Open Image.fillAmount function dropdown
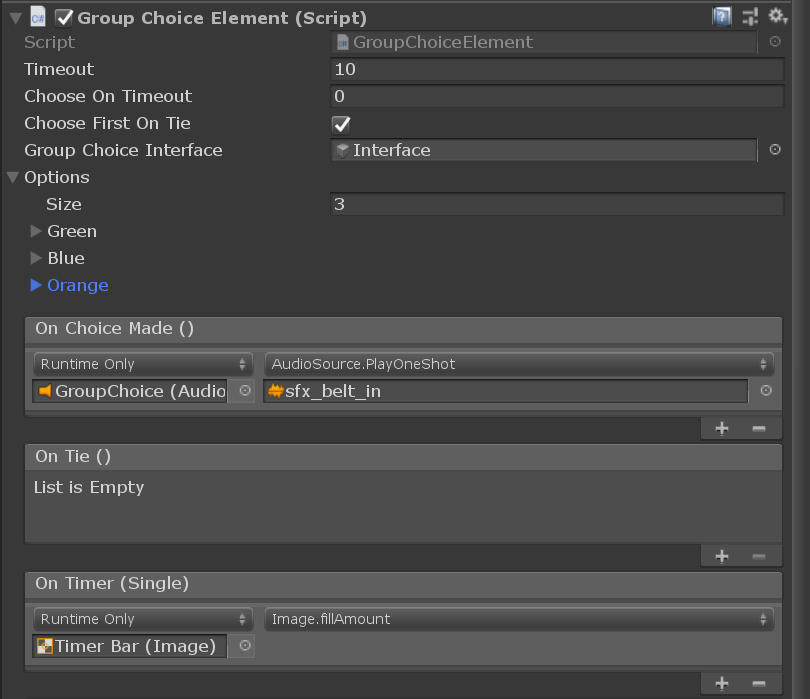The height and width of the screenshot is (699, 810). pyautogui.click(x=519, y=619)
